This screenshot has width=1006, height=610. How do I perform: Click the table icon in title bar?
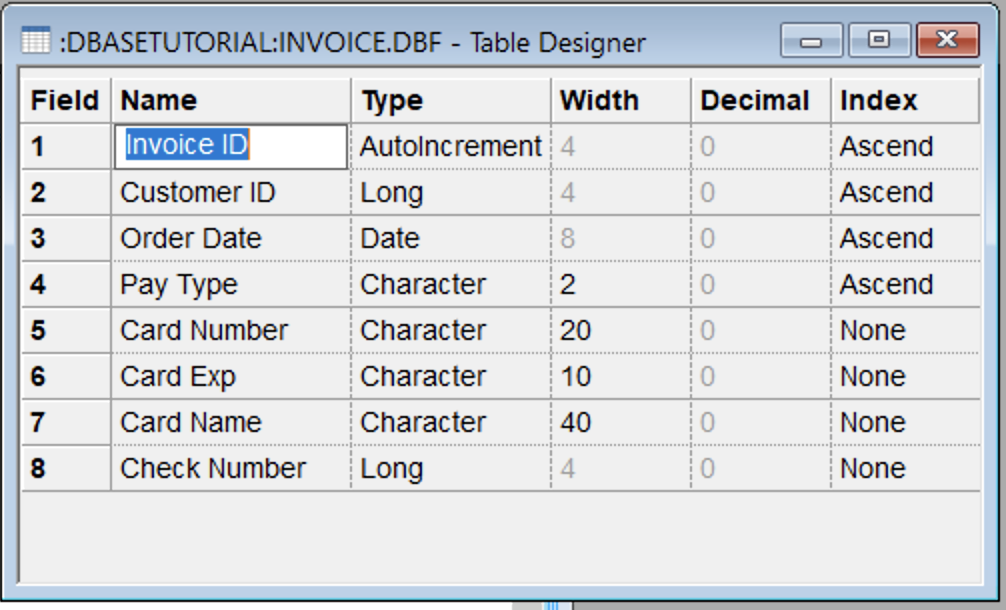pos(35,42)
